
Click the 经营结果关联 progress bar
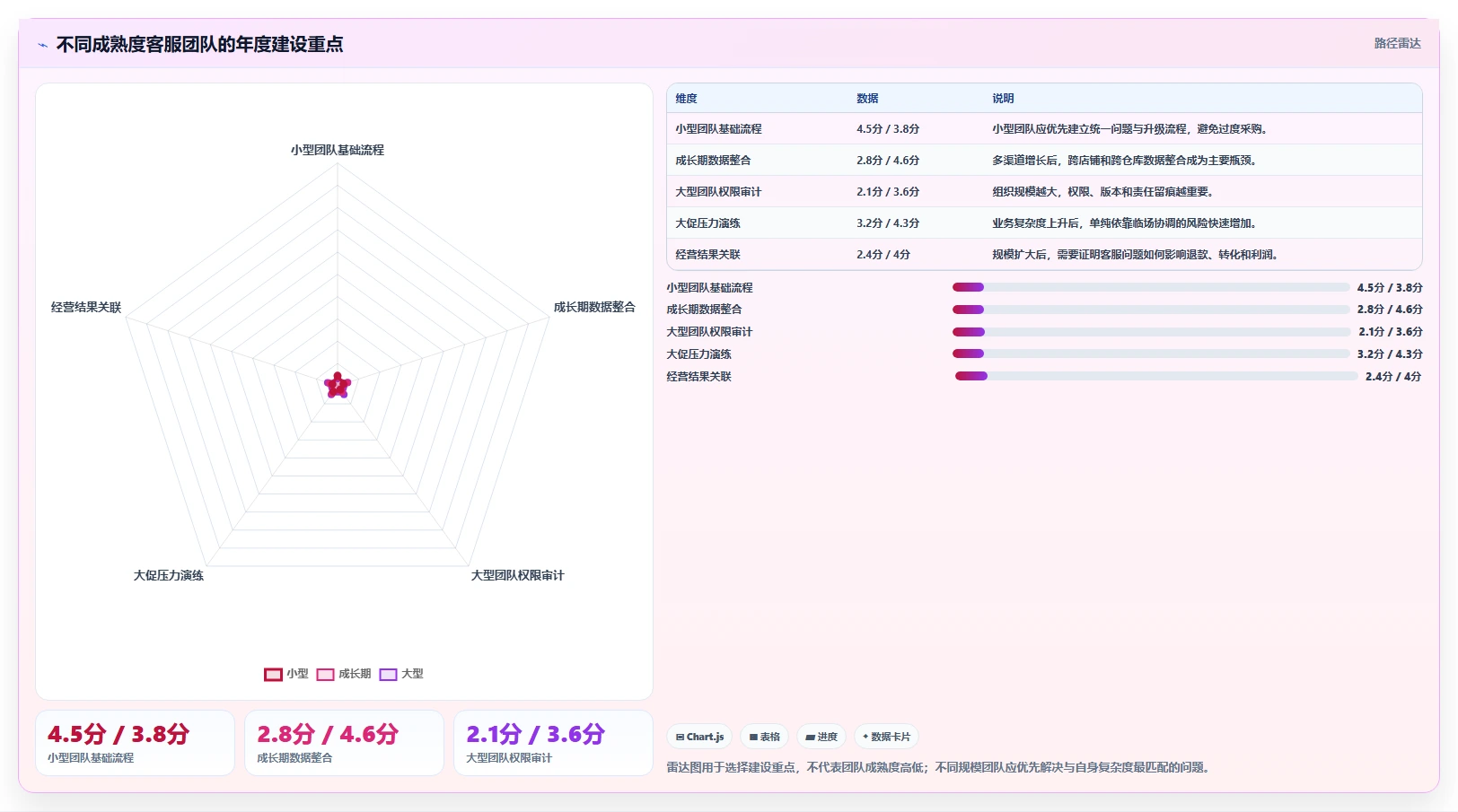point(1155,376)
